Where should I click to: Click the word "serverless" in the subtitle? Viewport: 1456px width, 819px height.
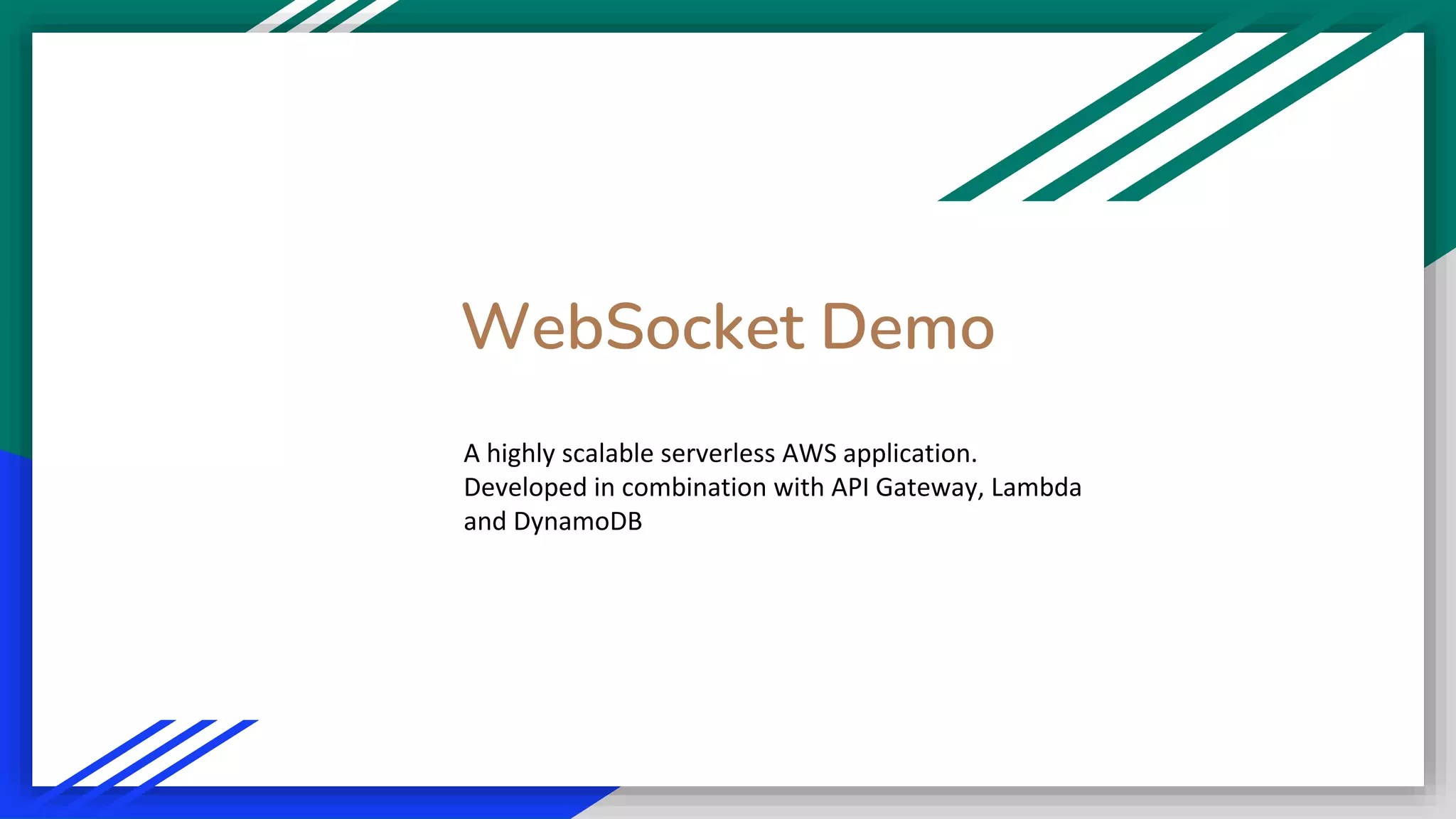click(x=718, y=454)
